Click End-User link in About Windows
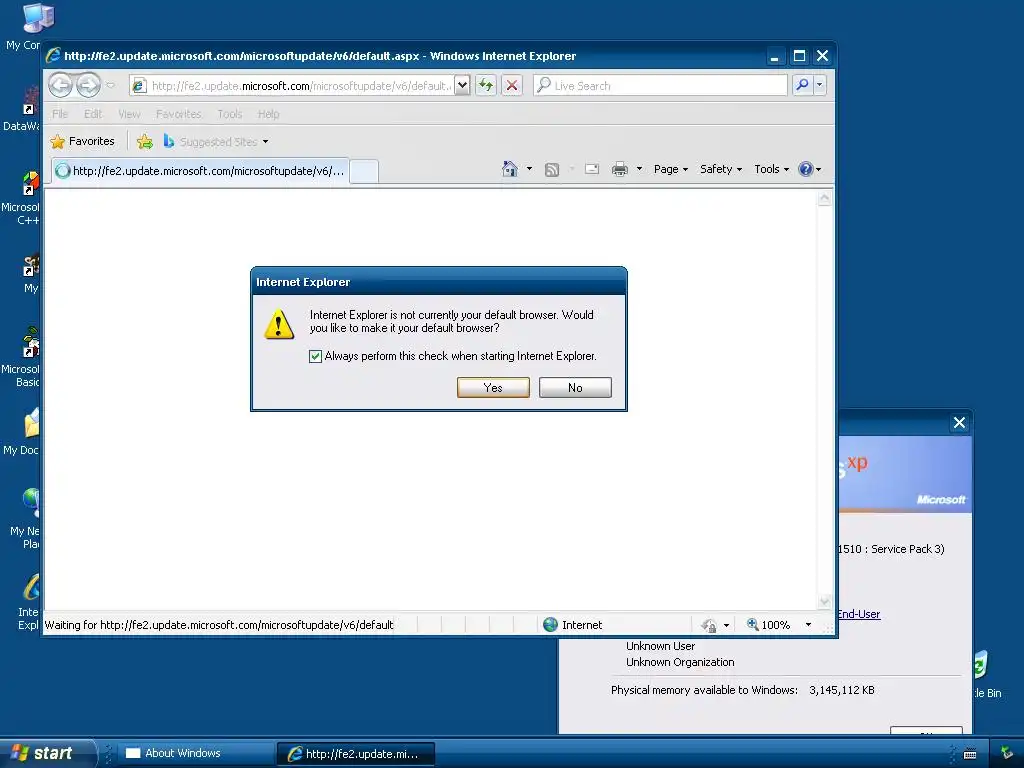1024x768 pixels. (859, 614)
